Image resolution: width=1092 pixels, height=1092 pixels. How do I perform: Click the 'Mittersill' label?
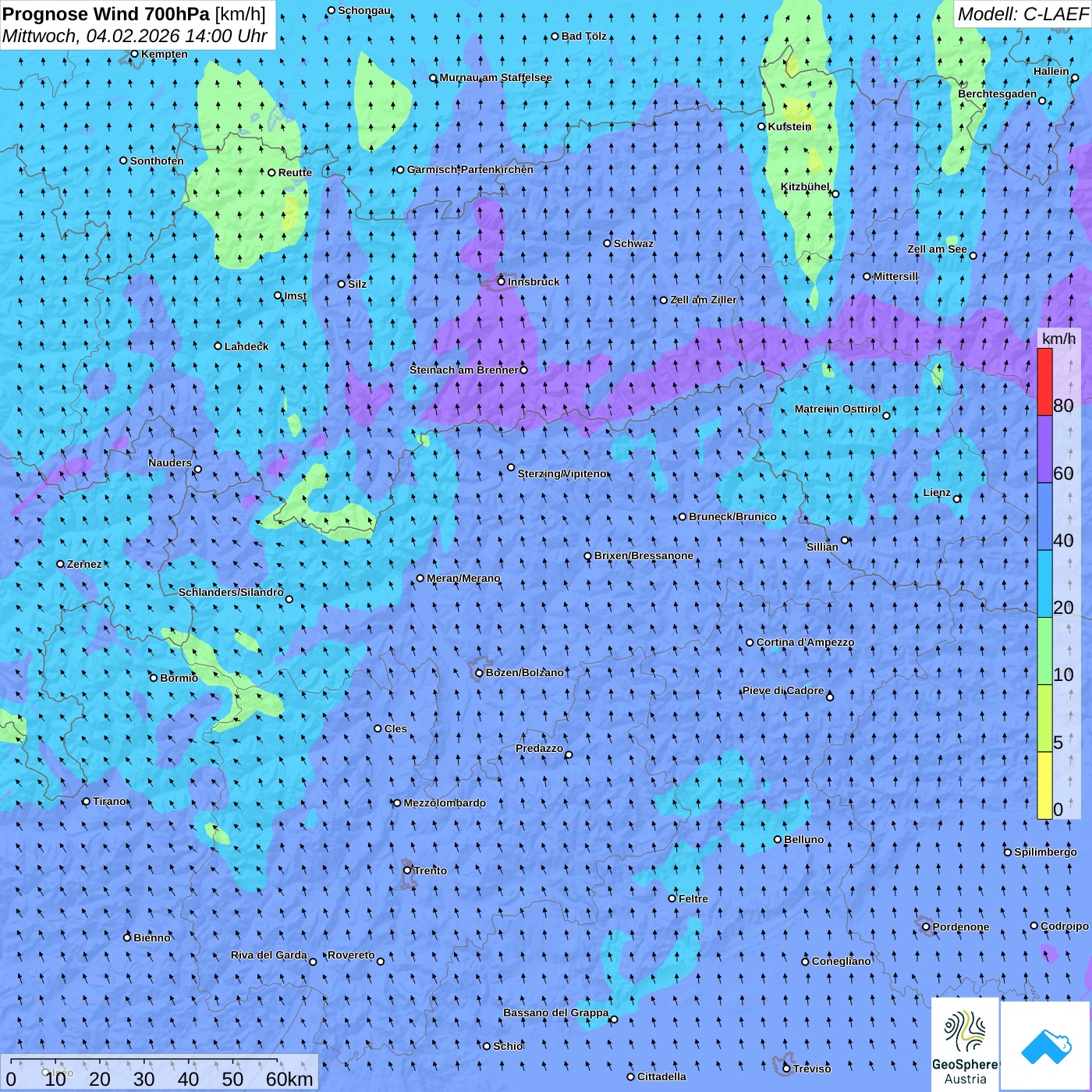(896, 276)
